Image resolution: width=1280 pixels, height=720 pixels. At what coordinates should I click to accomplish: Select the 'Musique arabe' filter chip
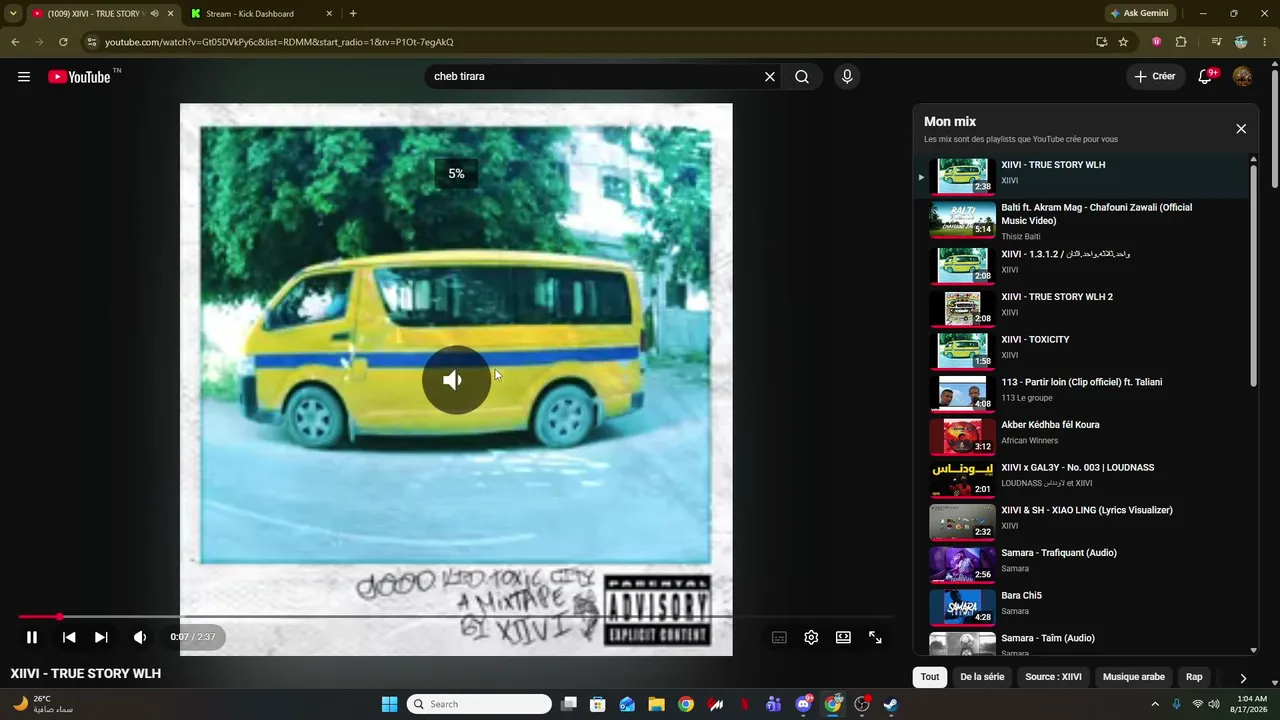[x=1134, y=677]
